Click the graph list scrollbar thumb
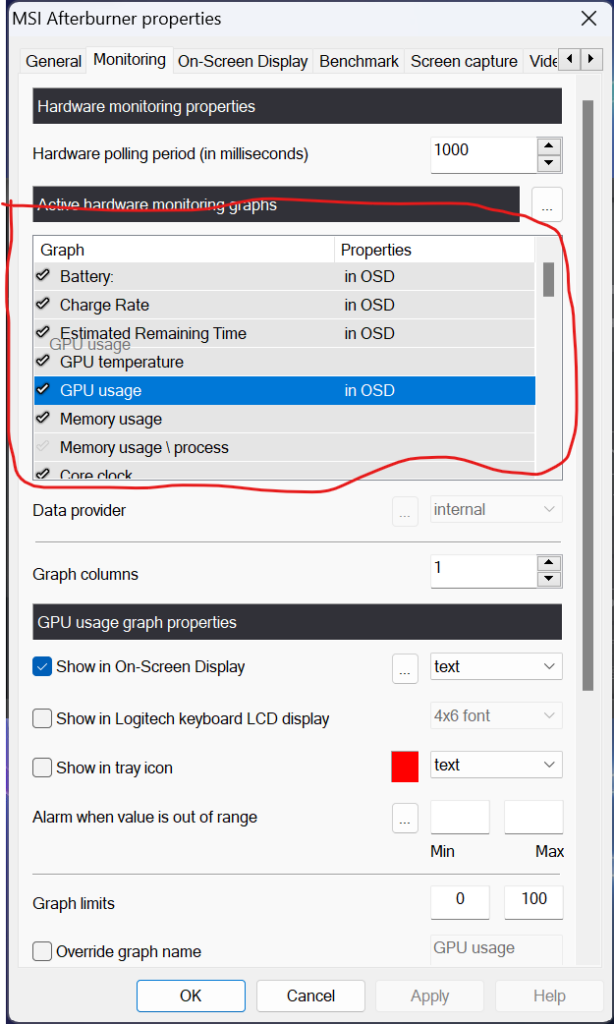The height and width of the screenshot is (1024, 614). pos(549,280)
